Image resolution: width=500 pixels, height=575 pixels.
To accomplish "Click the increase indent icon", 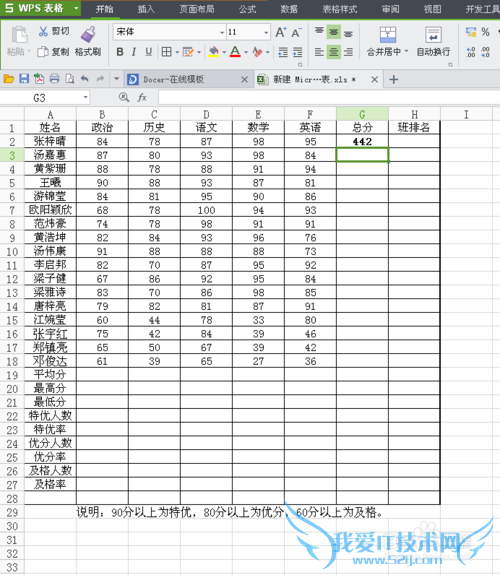I will tap(298, 52).
